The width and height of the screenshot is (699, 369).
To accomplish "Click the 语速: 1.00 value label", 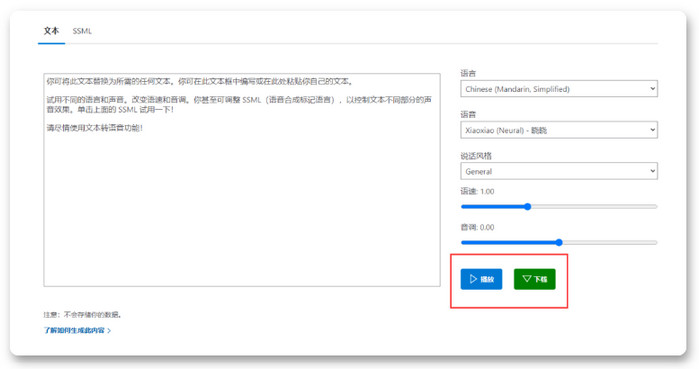I will pyautogui.click(x=477, y=191).
